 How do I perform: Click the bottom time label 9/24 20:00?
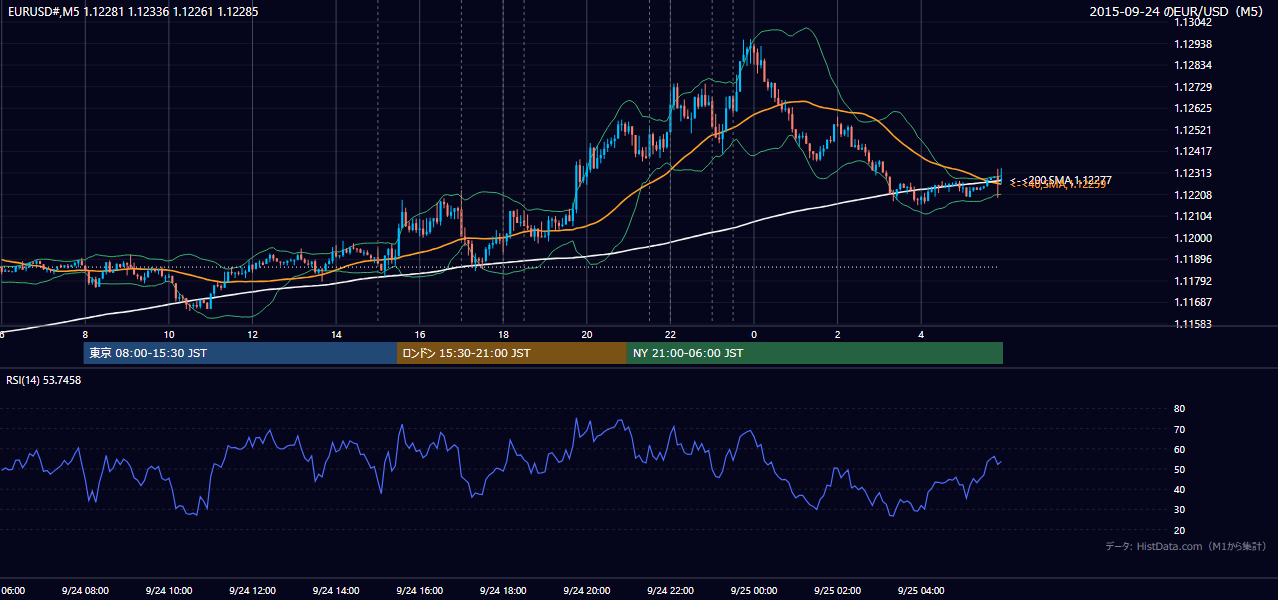[586, 590]
